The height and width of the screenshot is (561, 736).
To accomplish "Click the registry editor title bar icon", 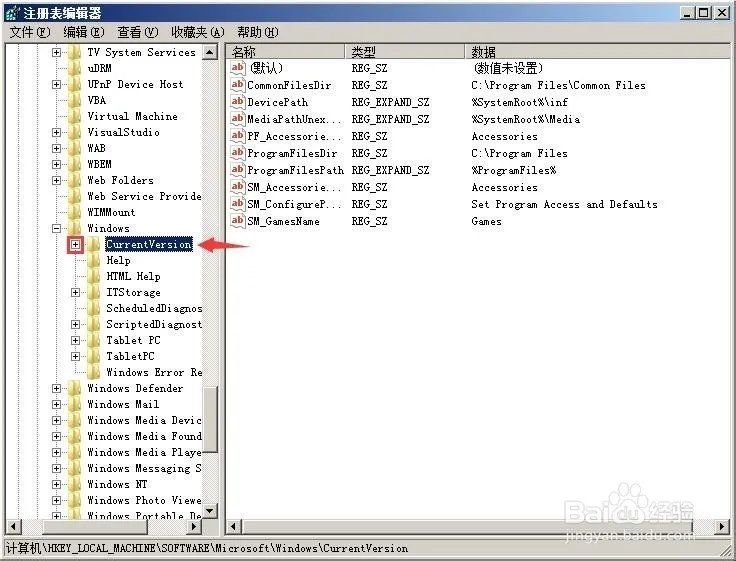I will pyautogui.click(x=13, y=13).
